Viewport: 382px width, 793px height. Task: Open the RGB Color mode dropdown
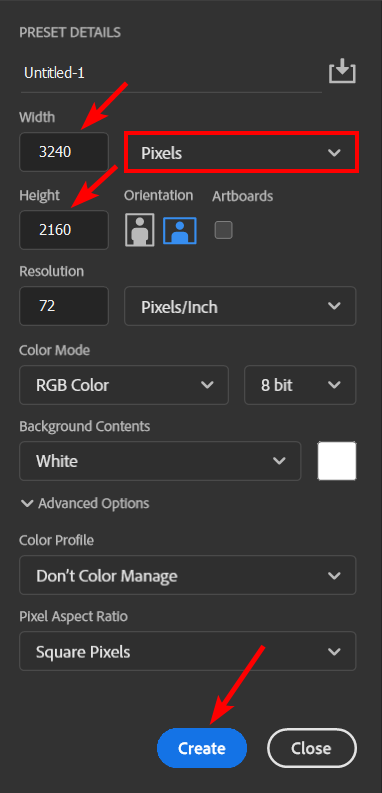point(124,385)
